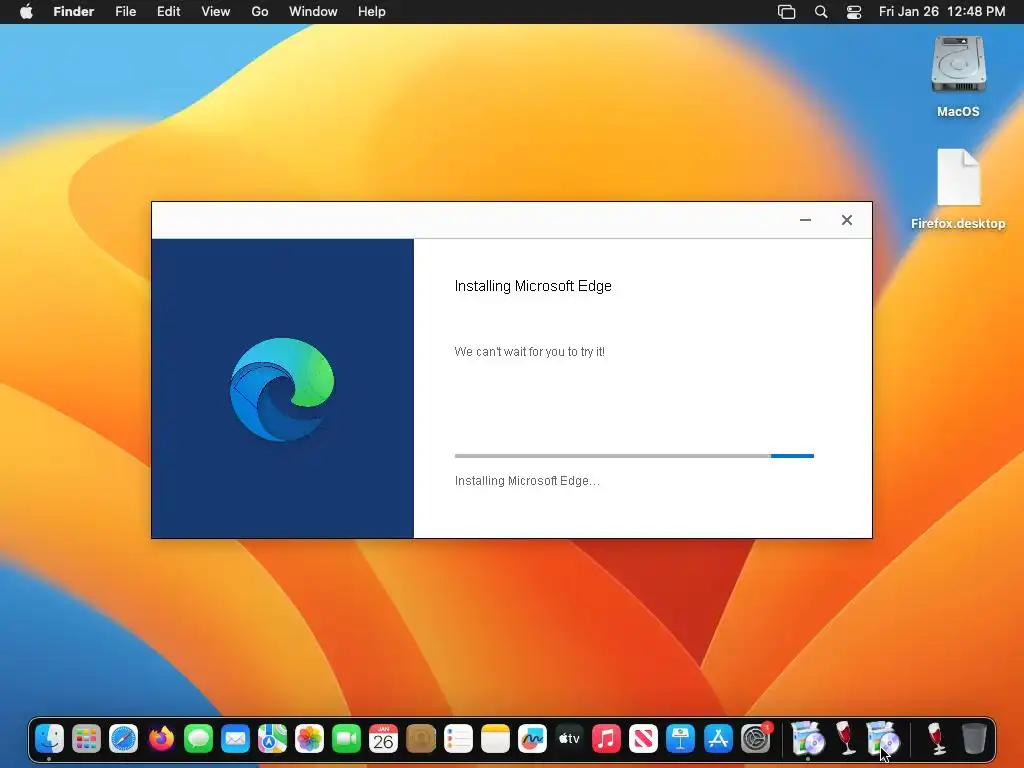Click the 'Installing Microsoft Edge' heading

[x=533, y=286]
